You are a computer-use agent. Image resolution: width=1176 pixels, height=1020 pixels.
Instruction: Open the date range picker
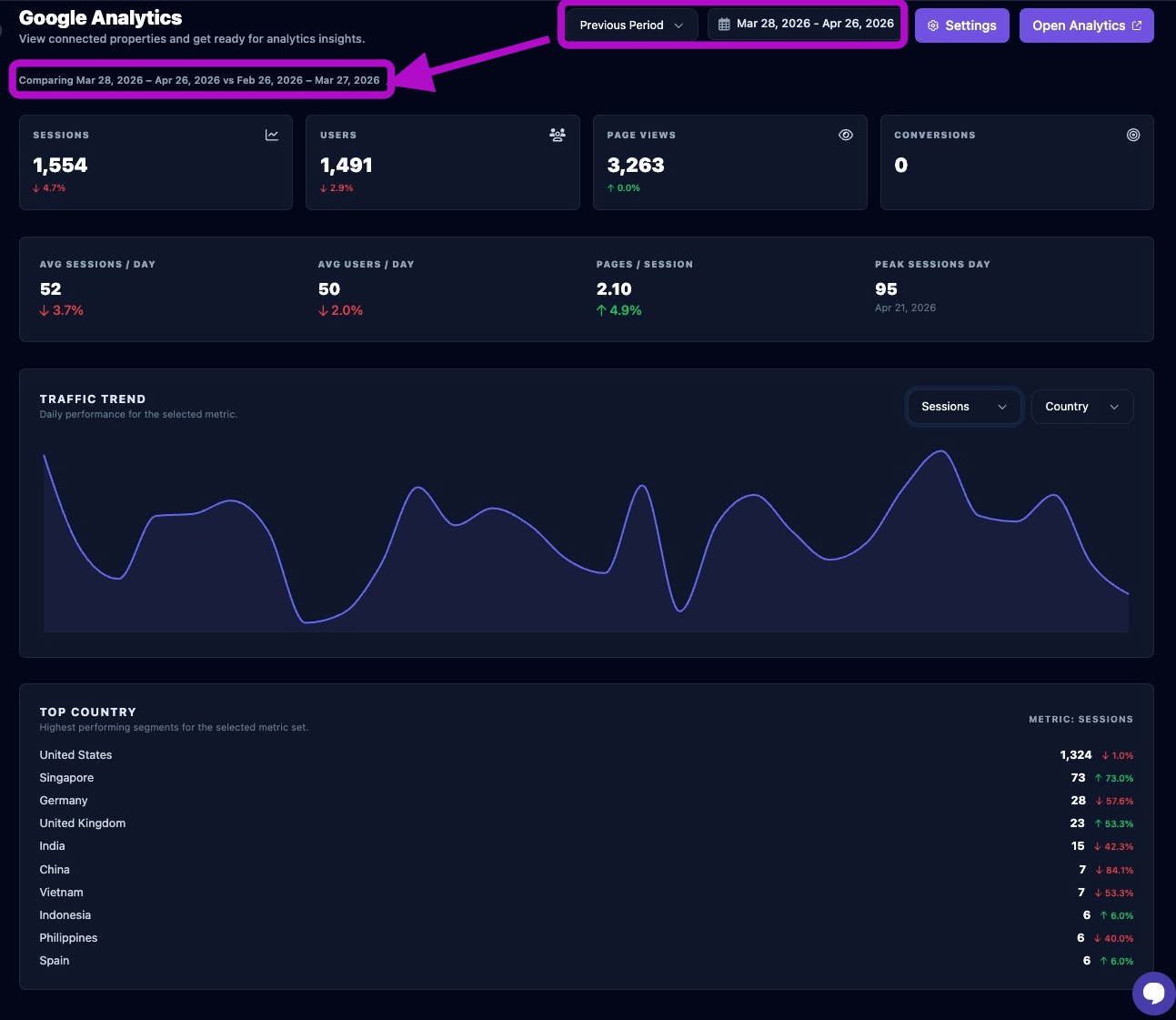tap(805, 25)
